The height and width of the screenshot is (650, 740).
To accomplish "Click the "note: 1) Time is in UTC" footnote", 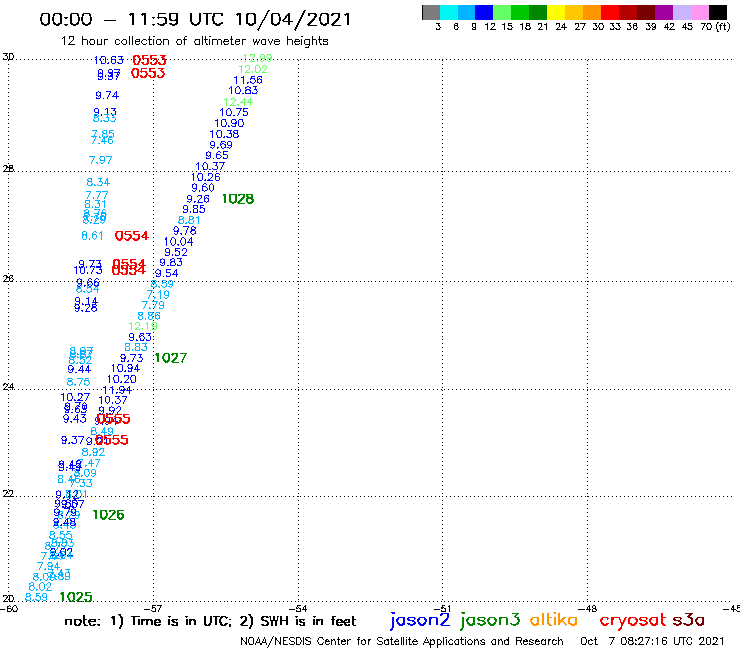I will click(x=148, y=621).
